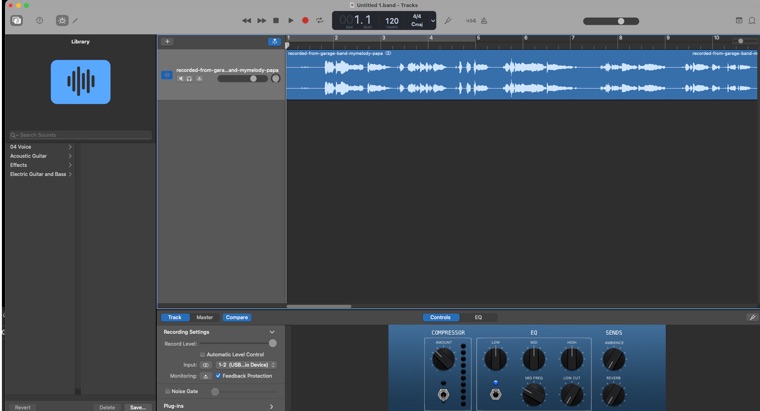Adjust the master volume slider
760x411 pixels.
(611, 21)
